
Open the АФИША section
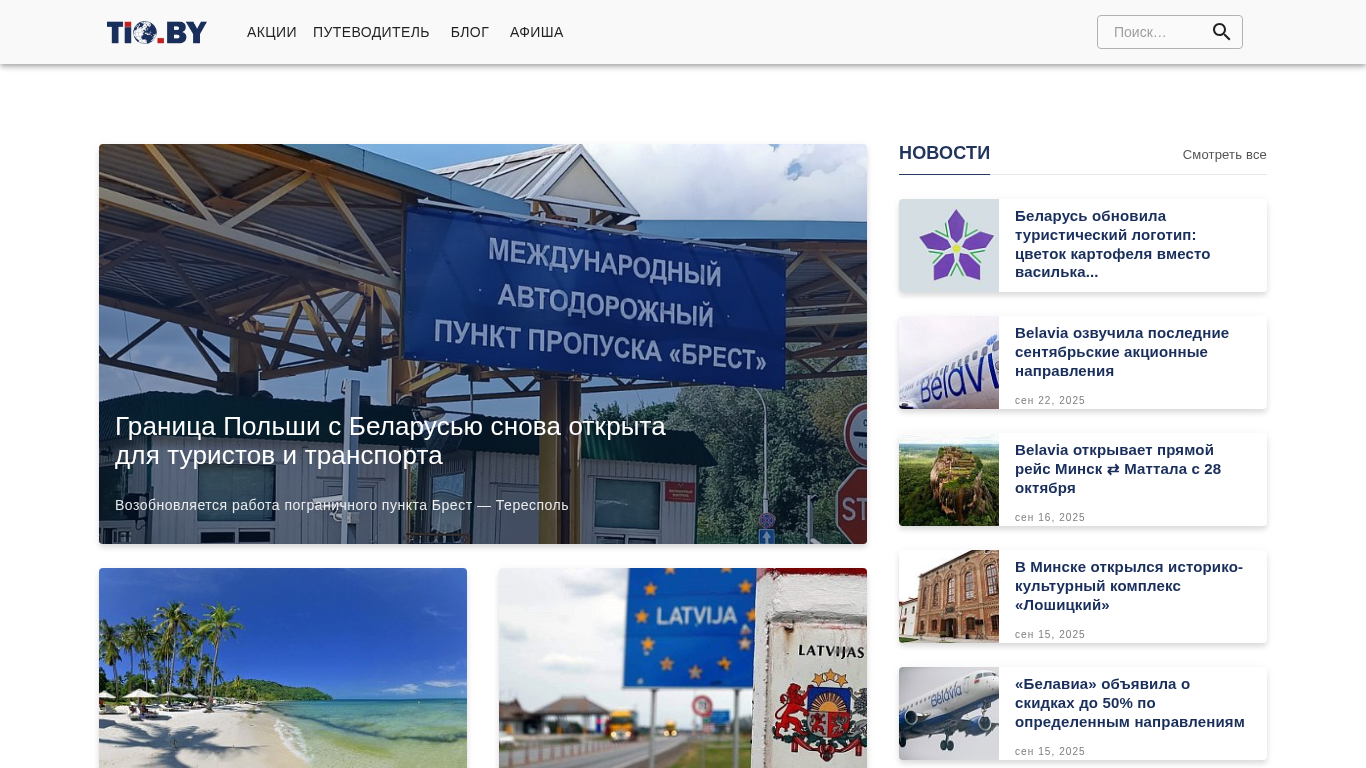537,32
